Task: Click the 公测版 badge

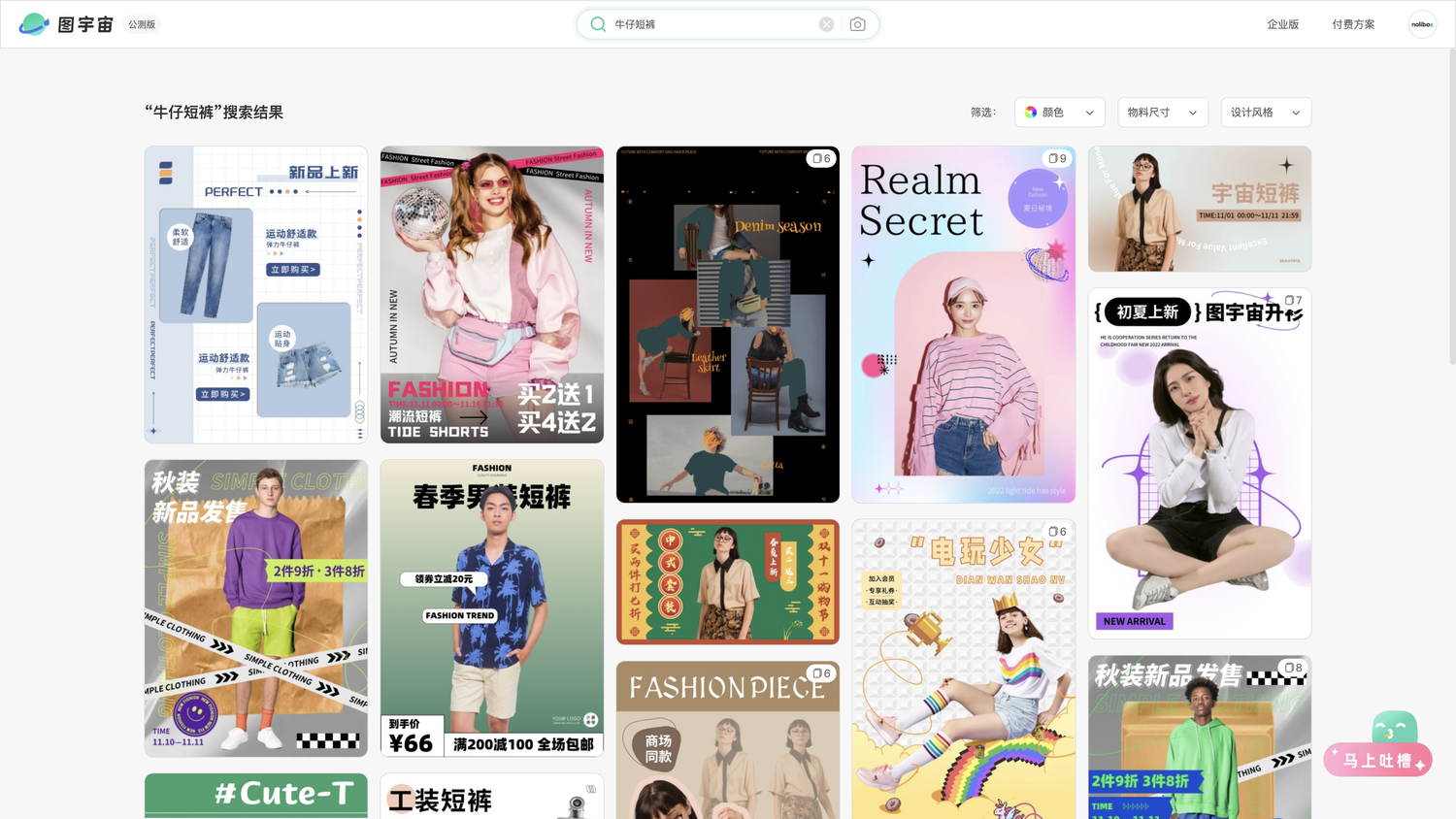Action: [142, 24]
